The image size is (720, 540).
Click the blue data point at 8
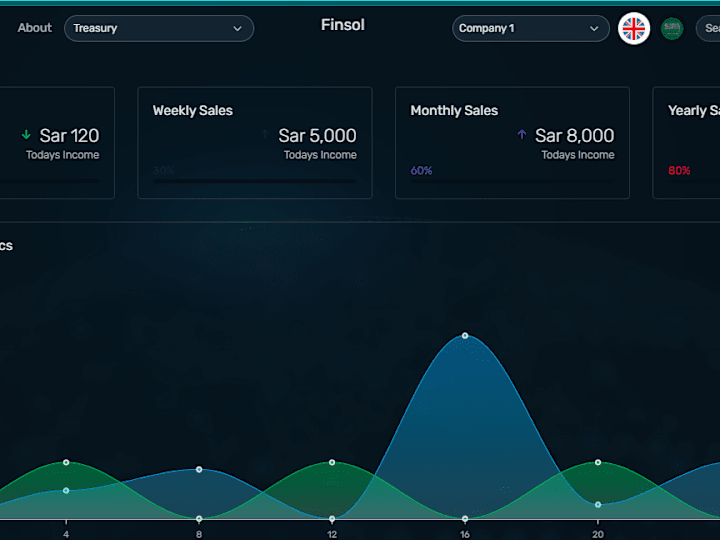199,469
